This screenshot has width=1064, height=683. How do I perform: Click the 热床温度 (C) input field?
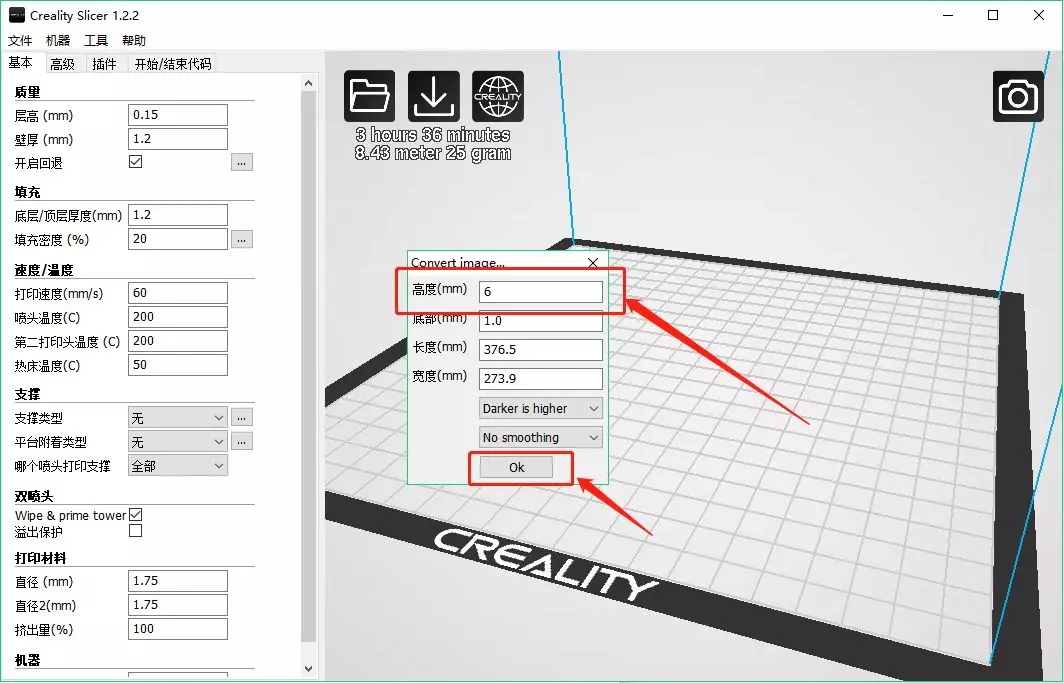click(178, 365)
